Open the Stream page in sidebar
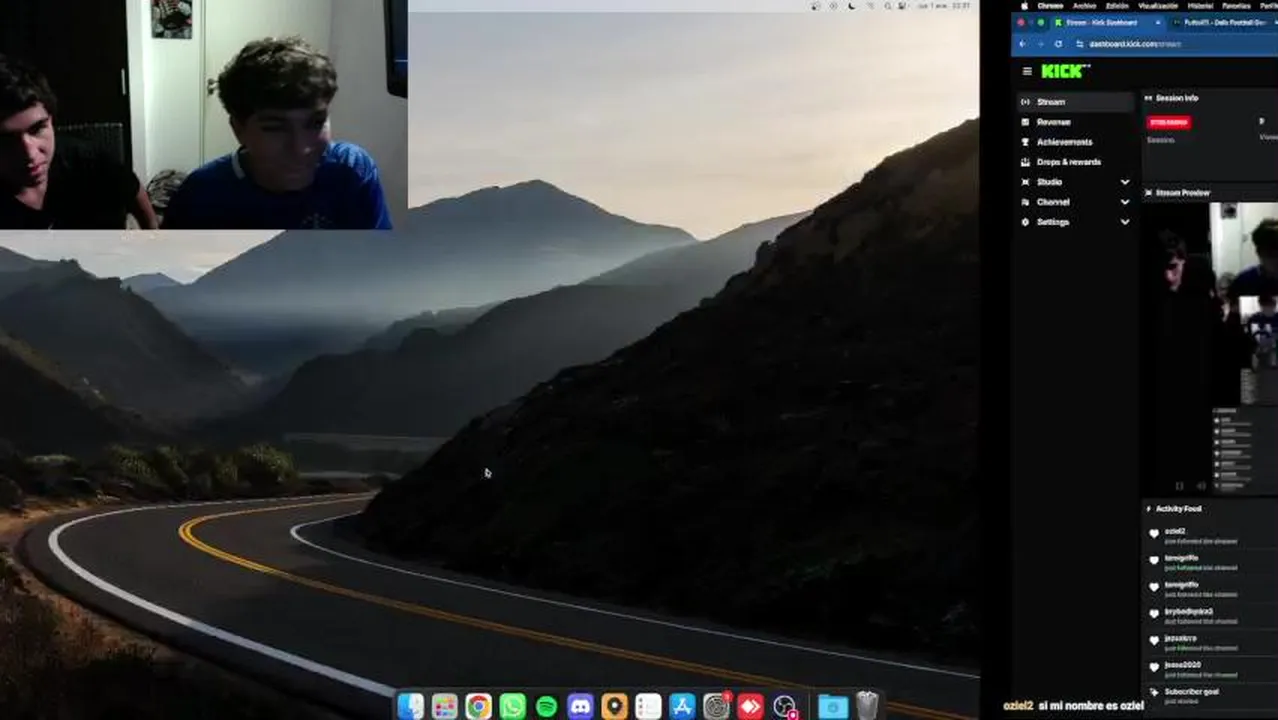 (1075, 102)
